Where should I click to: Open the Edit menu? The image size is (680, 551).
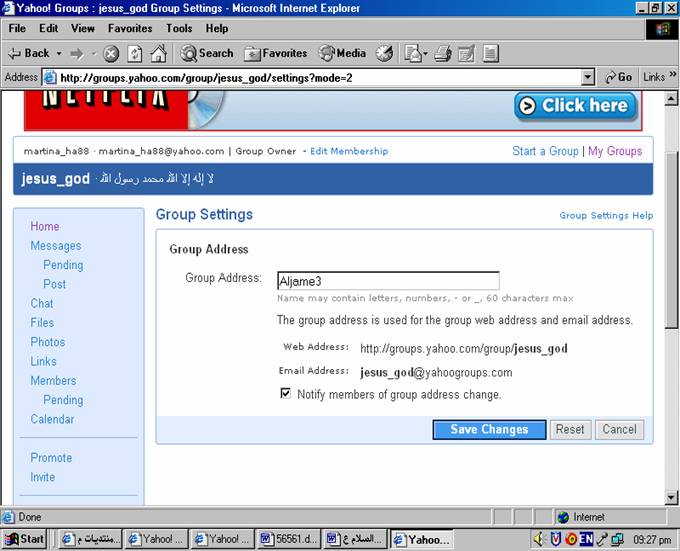[48, 28]
